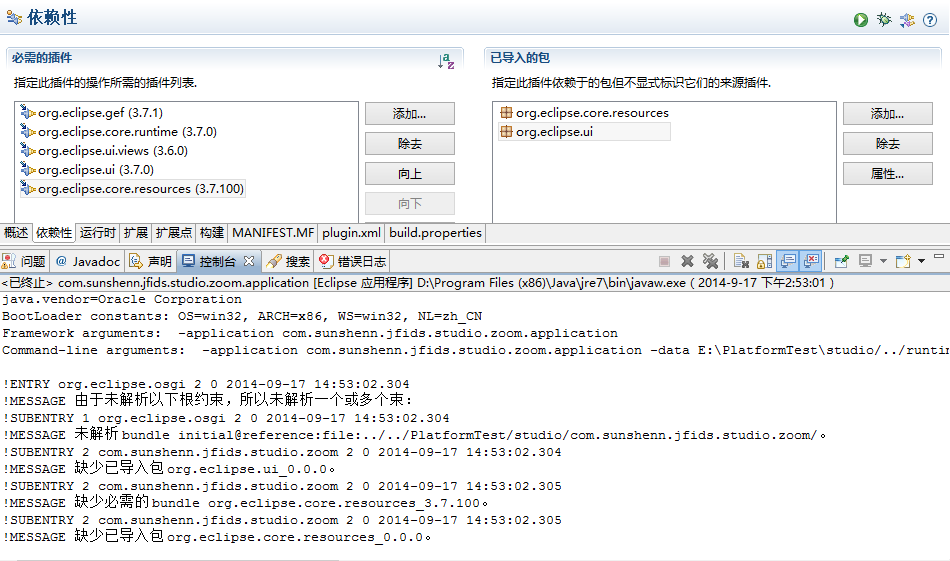The height and width of the screenshot is (561, 950).
Task: Toggle console Scroll Lock
Action: (x=764, y=261)
